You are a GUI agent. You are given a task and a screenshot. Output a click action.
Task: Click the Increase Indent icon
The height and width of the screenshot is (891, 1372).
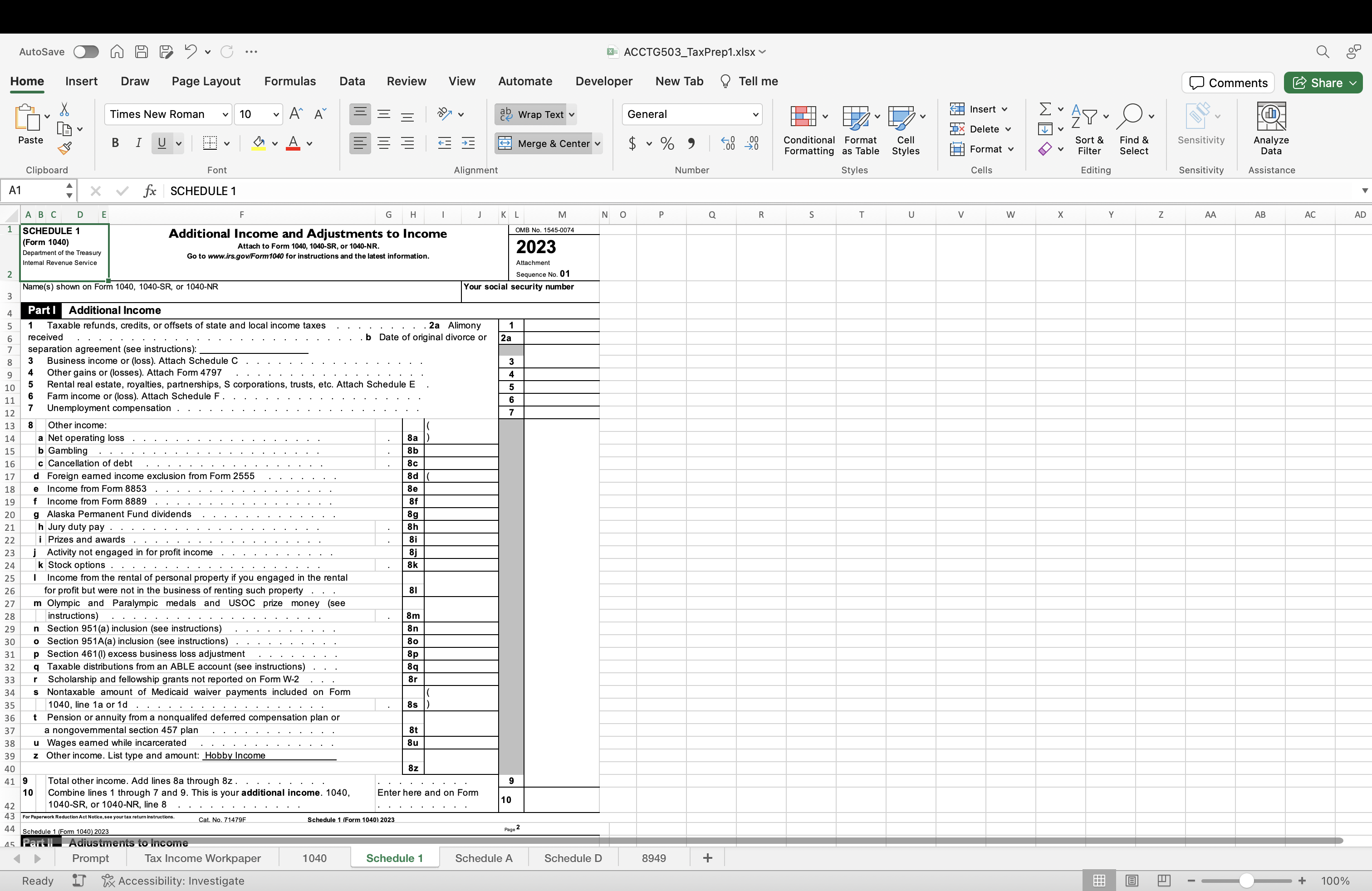click(468, 143)
